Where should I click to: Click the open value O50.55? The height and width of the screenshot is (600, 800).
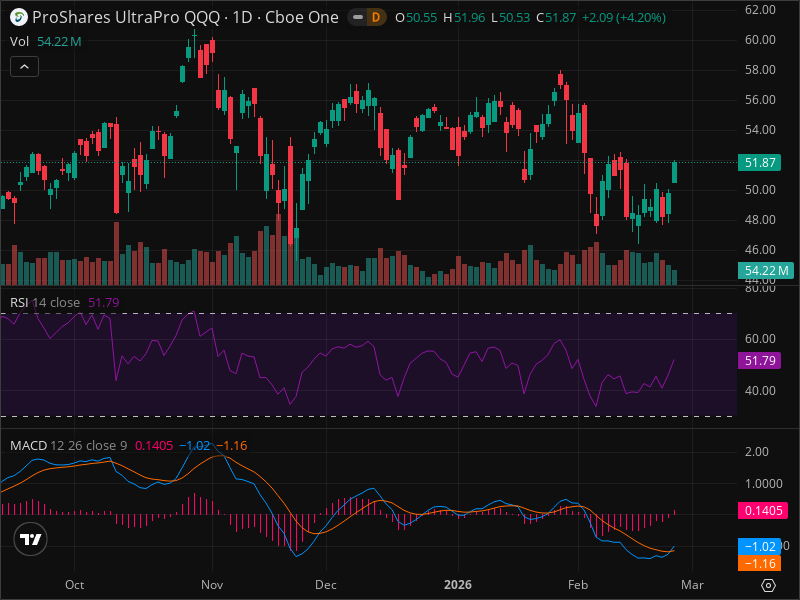click(x=416, y=18)
